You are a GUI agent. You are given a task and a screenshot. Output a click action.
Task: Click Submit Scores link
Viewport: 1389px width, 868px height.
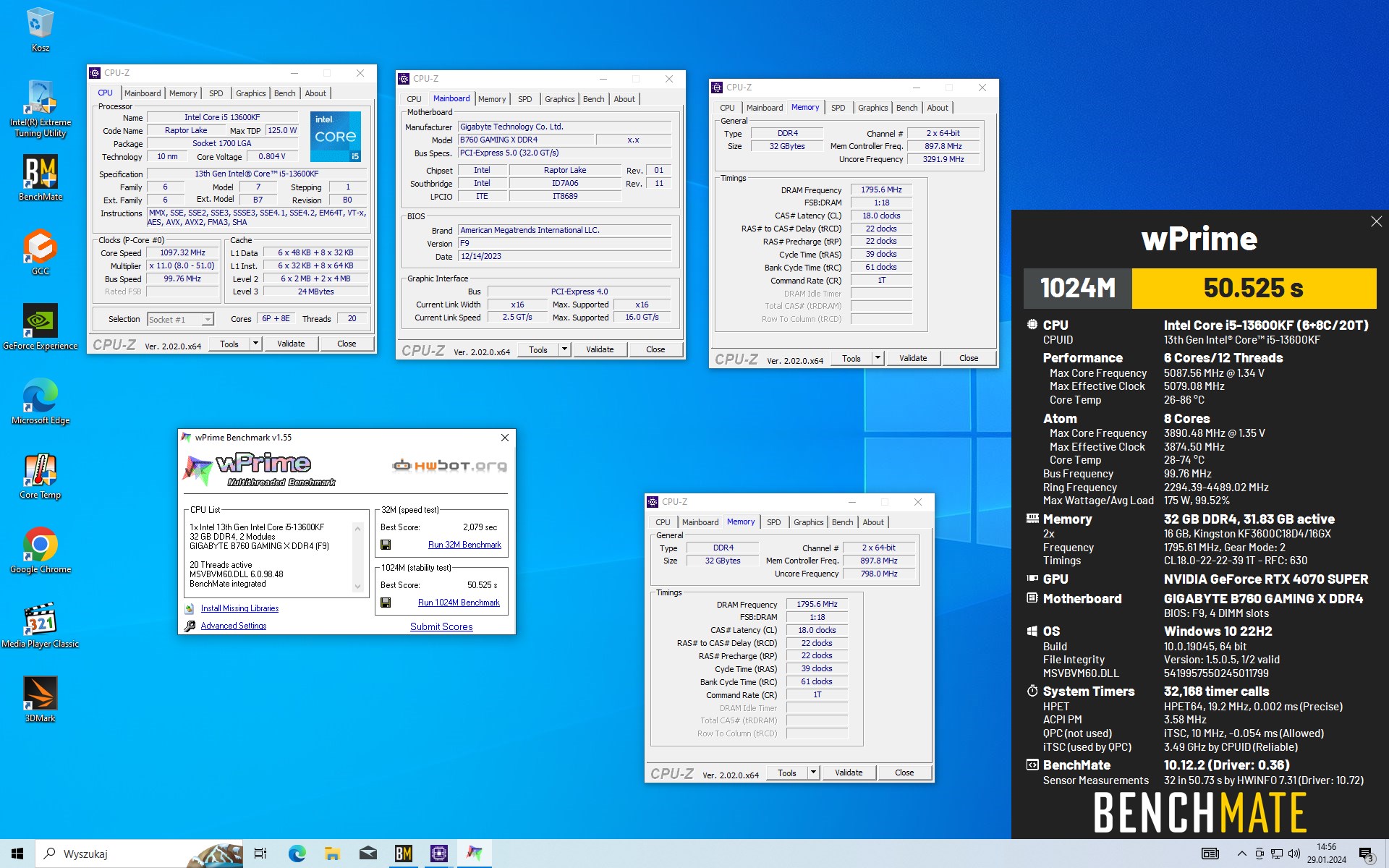pos(441,626)
